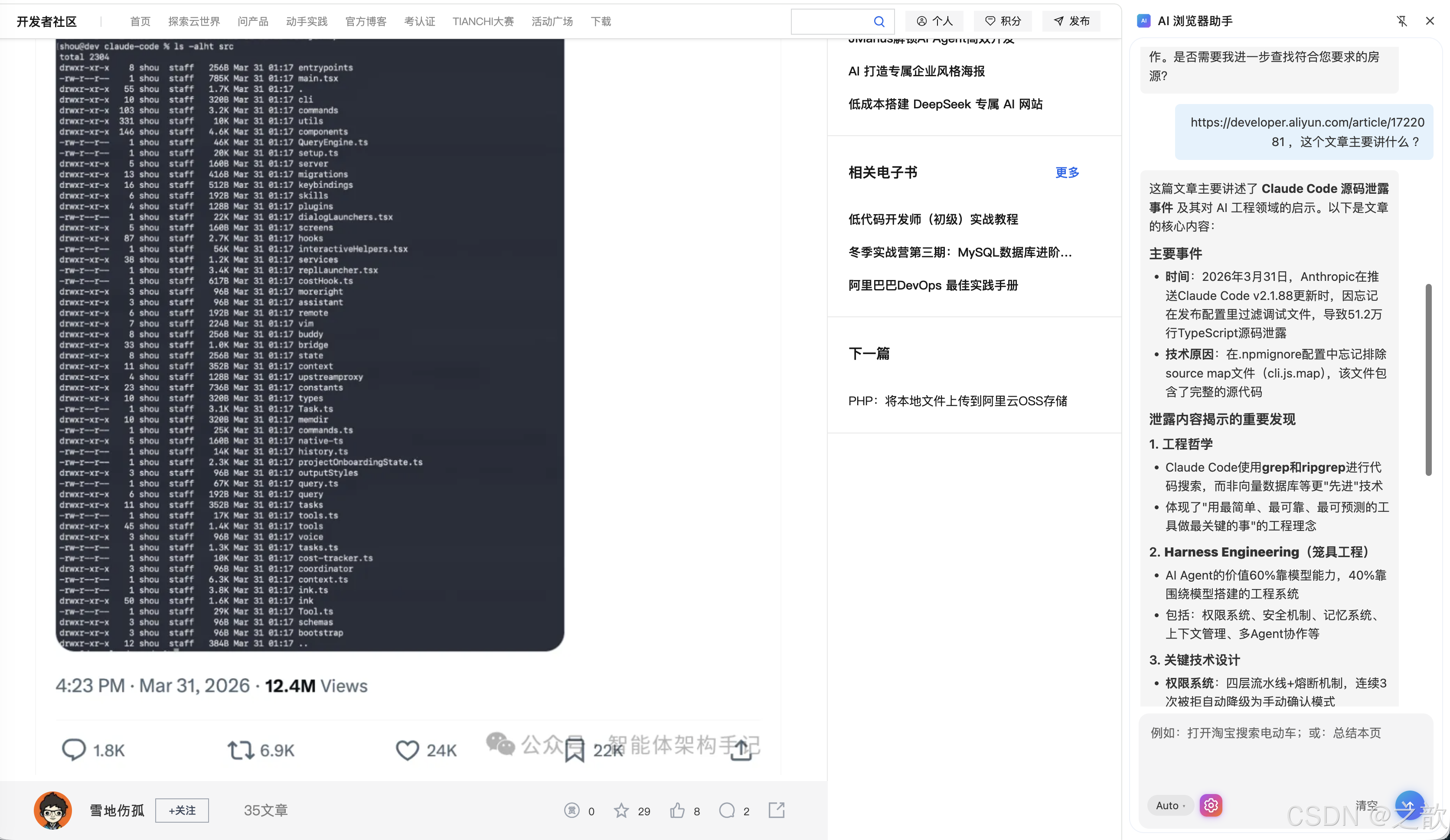Open TIANCHI大赛 navigation item
This screenshot has height=840, width=1450.
click(x=483, y=21)
